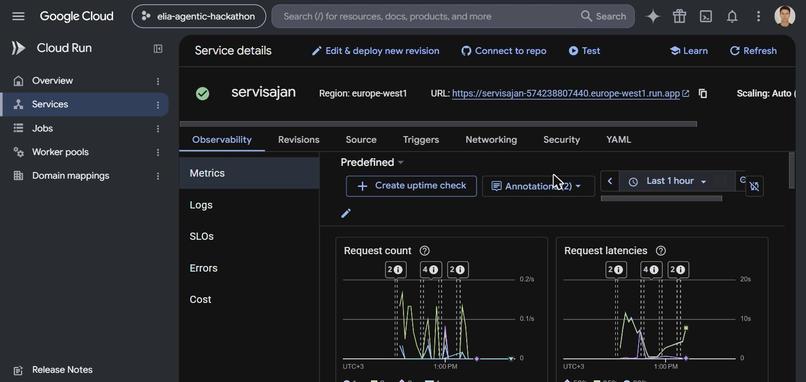Viewport: 806px width, 382px height.
Task: Toggle the auto-refresh off icon
Action: click(754, 186)
